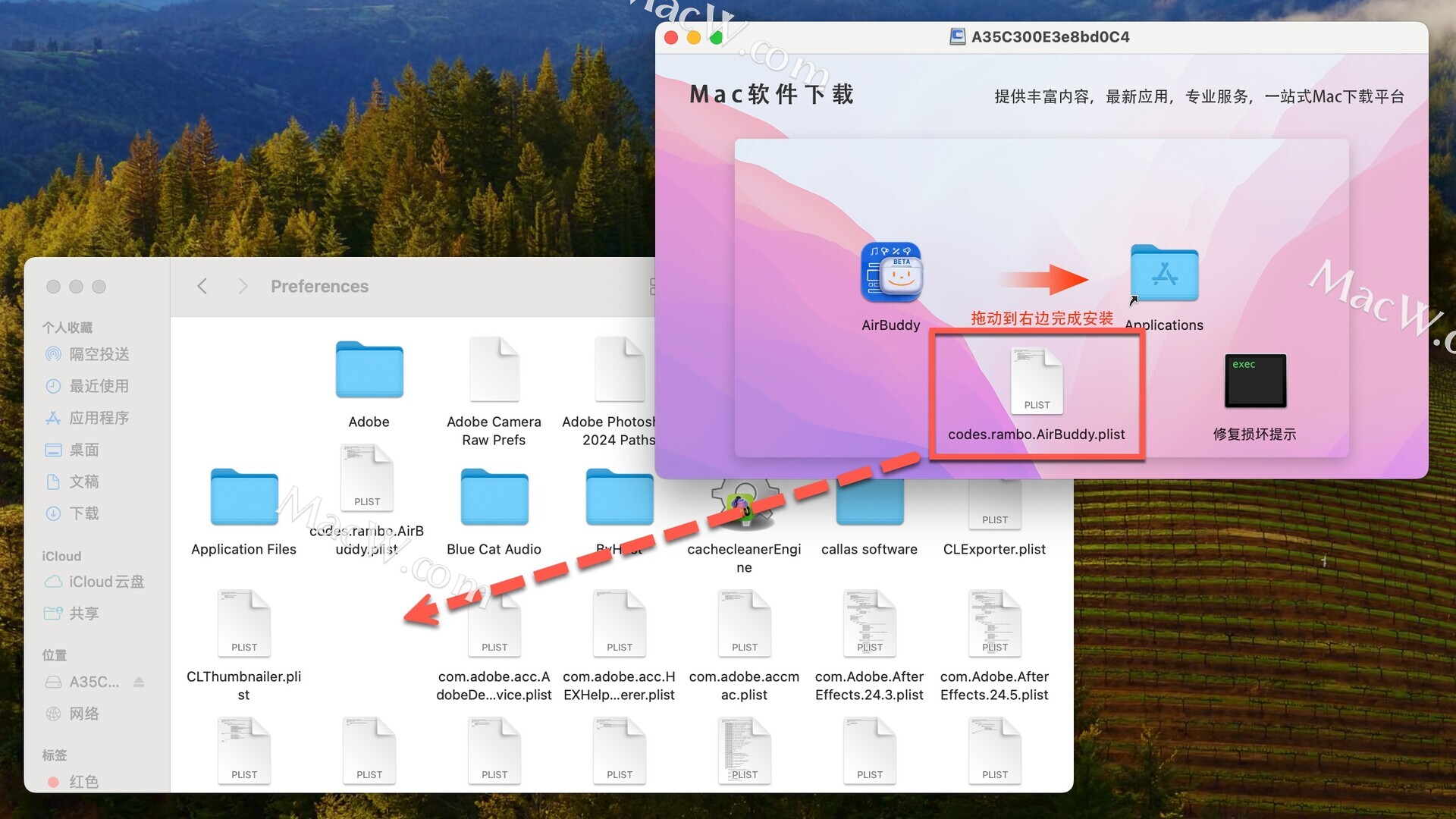This screenshot has height=819, width=1456.
Task: Open 下载 (Downloads) in sidebar
Action: point(73,513)
